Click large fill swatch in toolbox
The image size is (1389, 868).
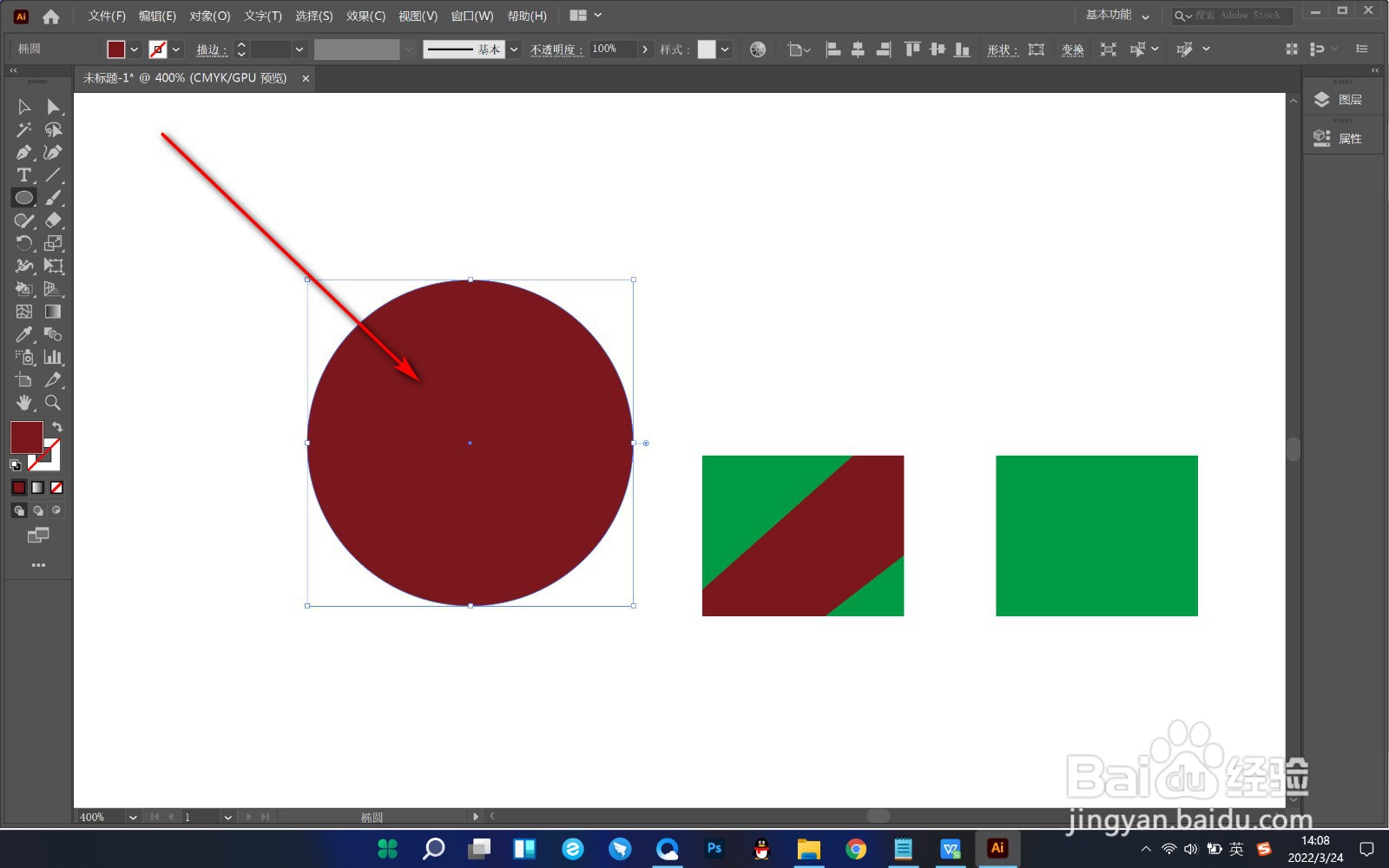click(27, 437)
